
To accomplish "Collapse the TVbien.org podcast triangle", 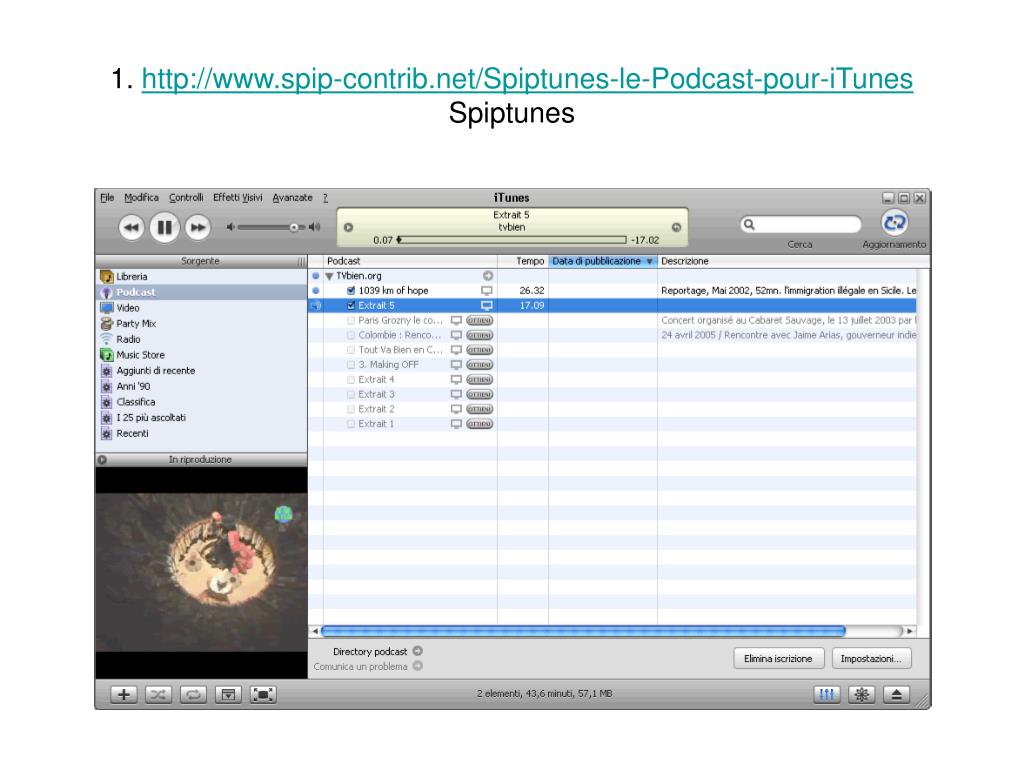I will 329,276.
